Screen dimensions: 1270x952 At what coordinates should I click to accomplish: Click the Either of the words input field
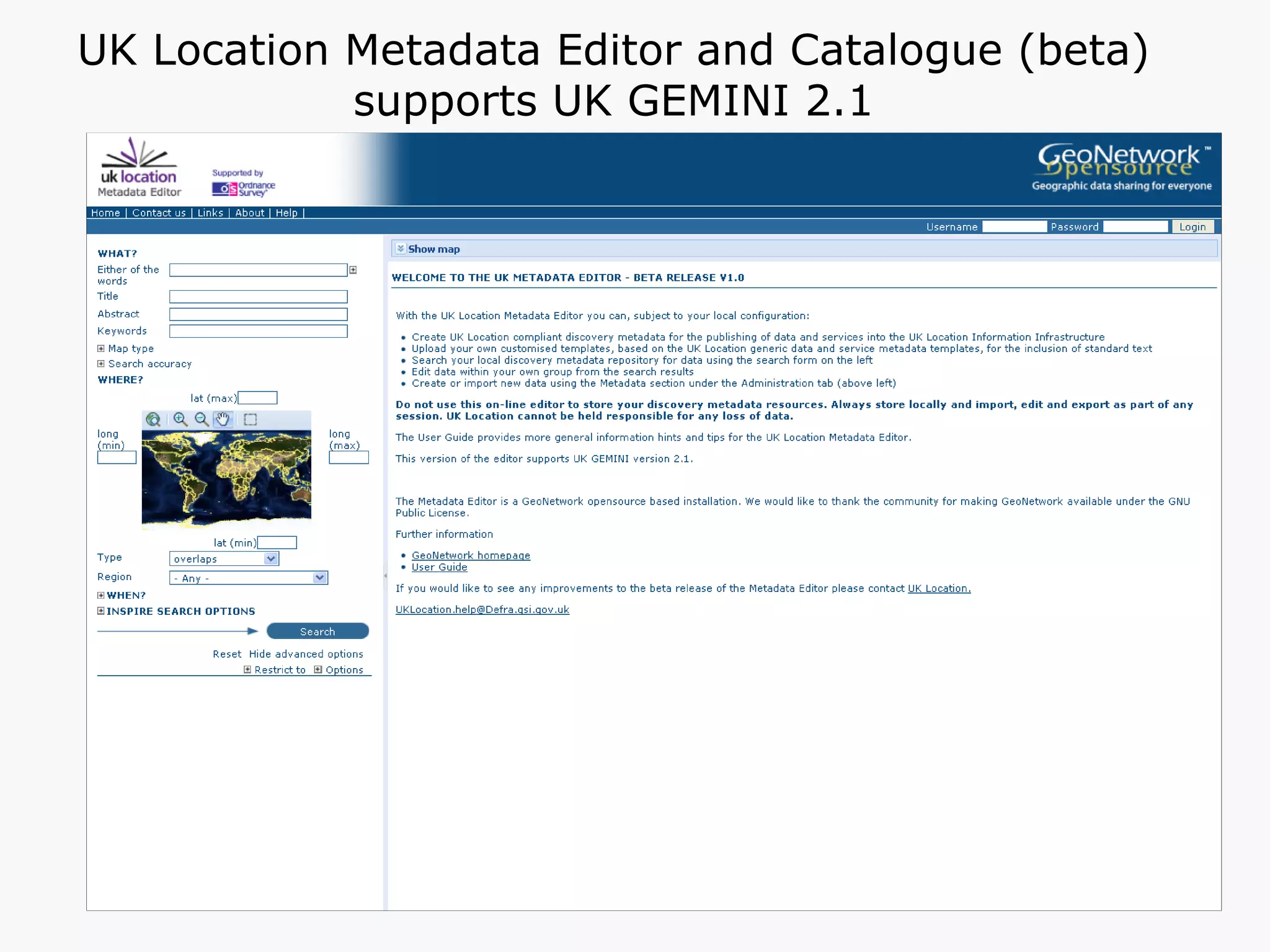click(258, 270)
